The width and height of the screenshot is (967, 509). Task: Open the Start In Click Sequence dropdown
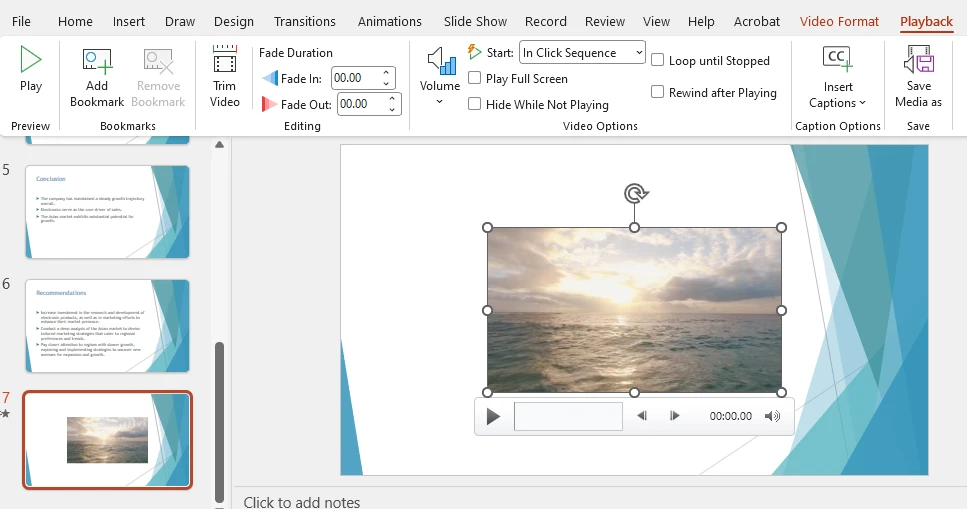coord(582,53)
